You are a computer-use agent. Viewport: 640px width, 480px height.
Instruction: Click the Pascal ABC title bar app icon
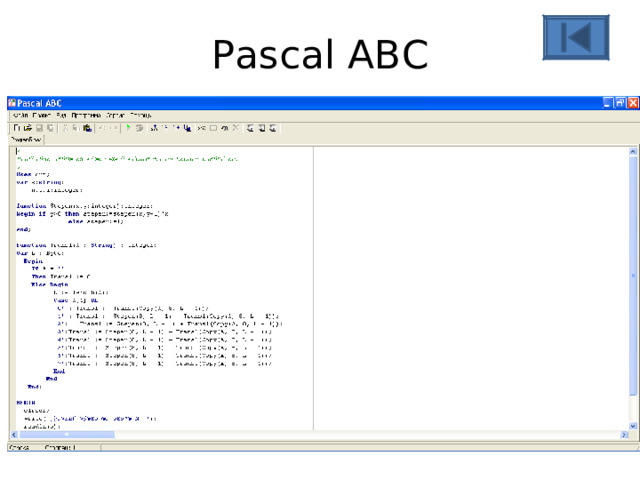(x=12, y=102)
